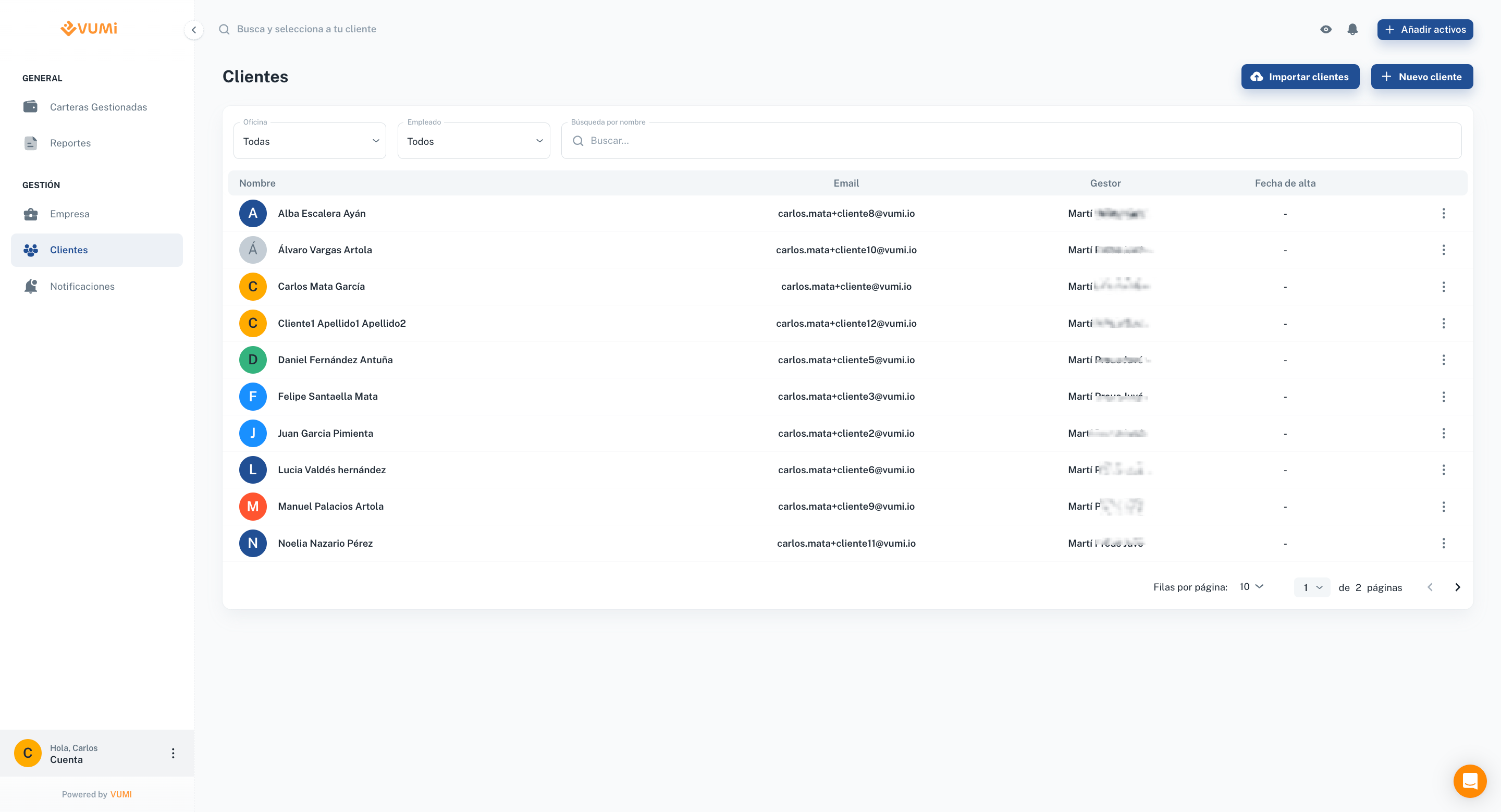Open row menu for Álvaro Vargas Artola
1501x812 pixels.
click(x=1443, y=250)
